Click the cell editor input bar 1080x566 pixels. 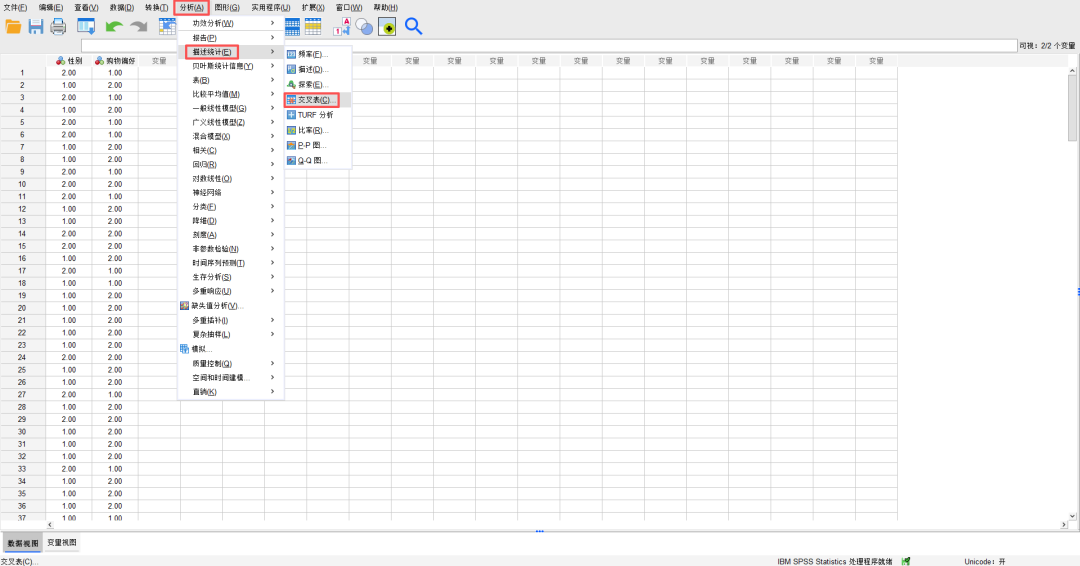(549, 45)
